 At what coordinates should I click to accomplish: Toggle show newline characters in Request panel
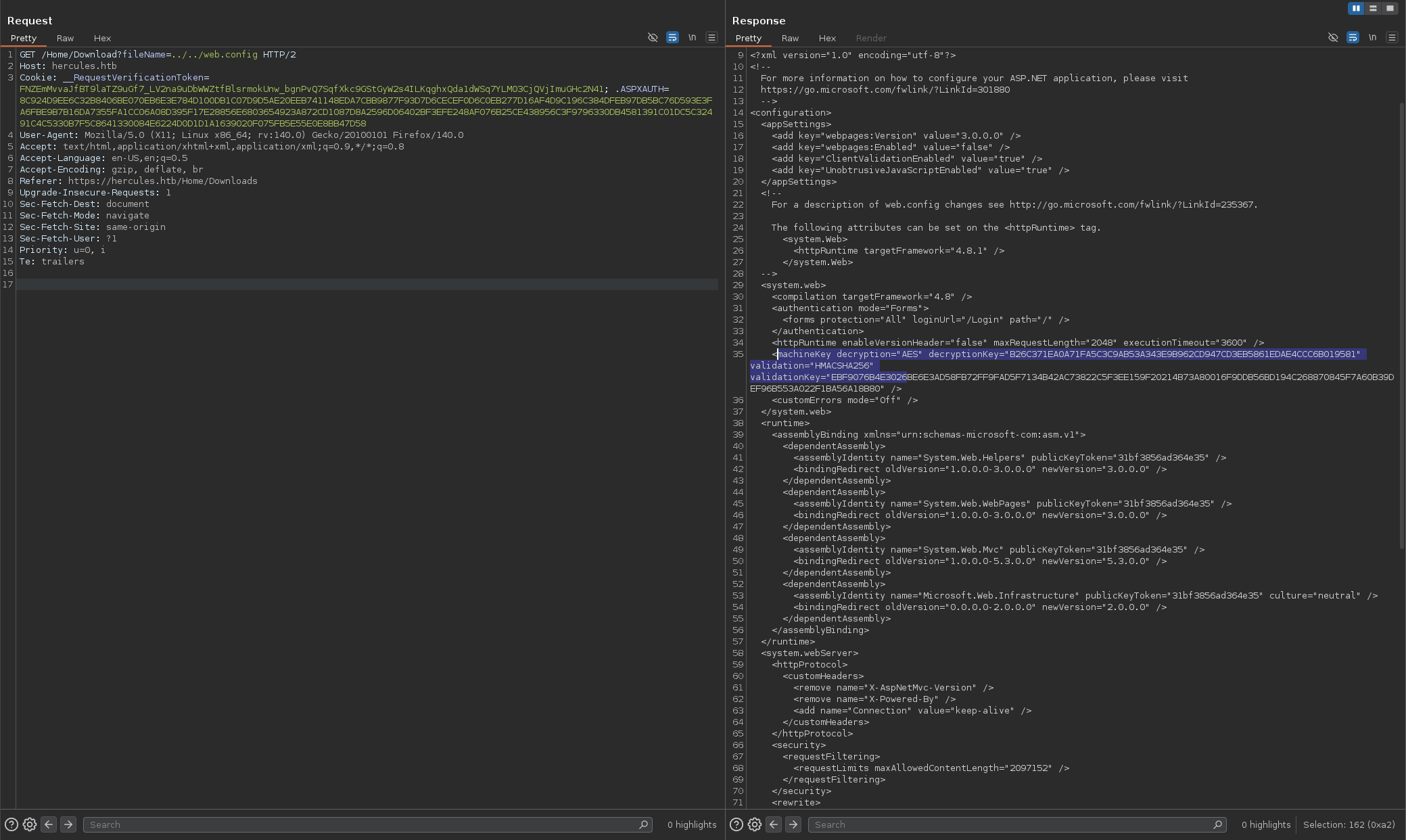(x=692, y=38)
